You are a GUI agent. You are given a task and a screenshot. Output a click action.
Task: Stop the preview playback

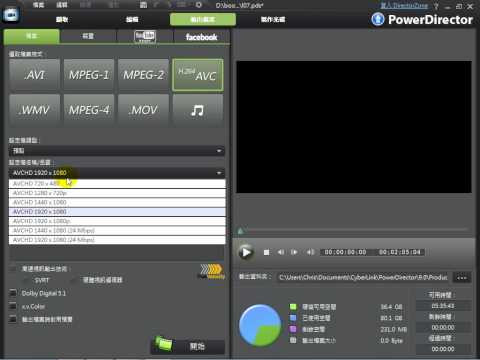click(x=266, y=252)
